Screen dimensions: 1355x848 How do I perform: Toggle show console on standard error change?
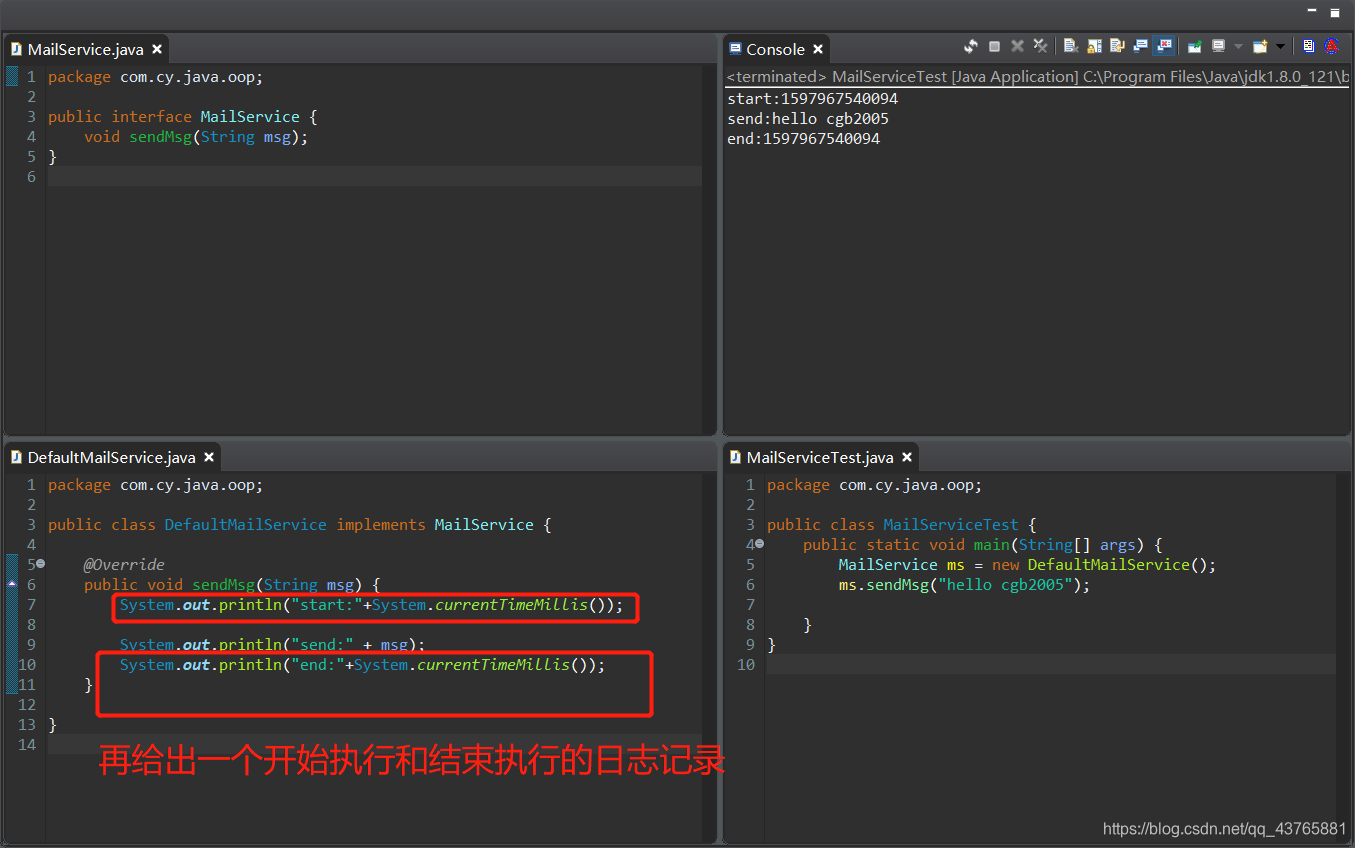[x=1163, y=46]
